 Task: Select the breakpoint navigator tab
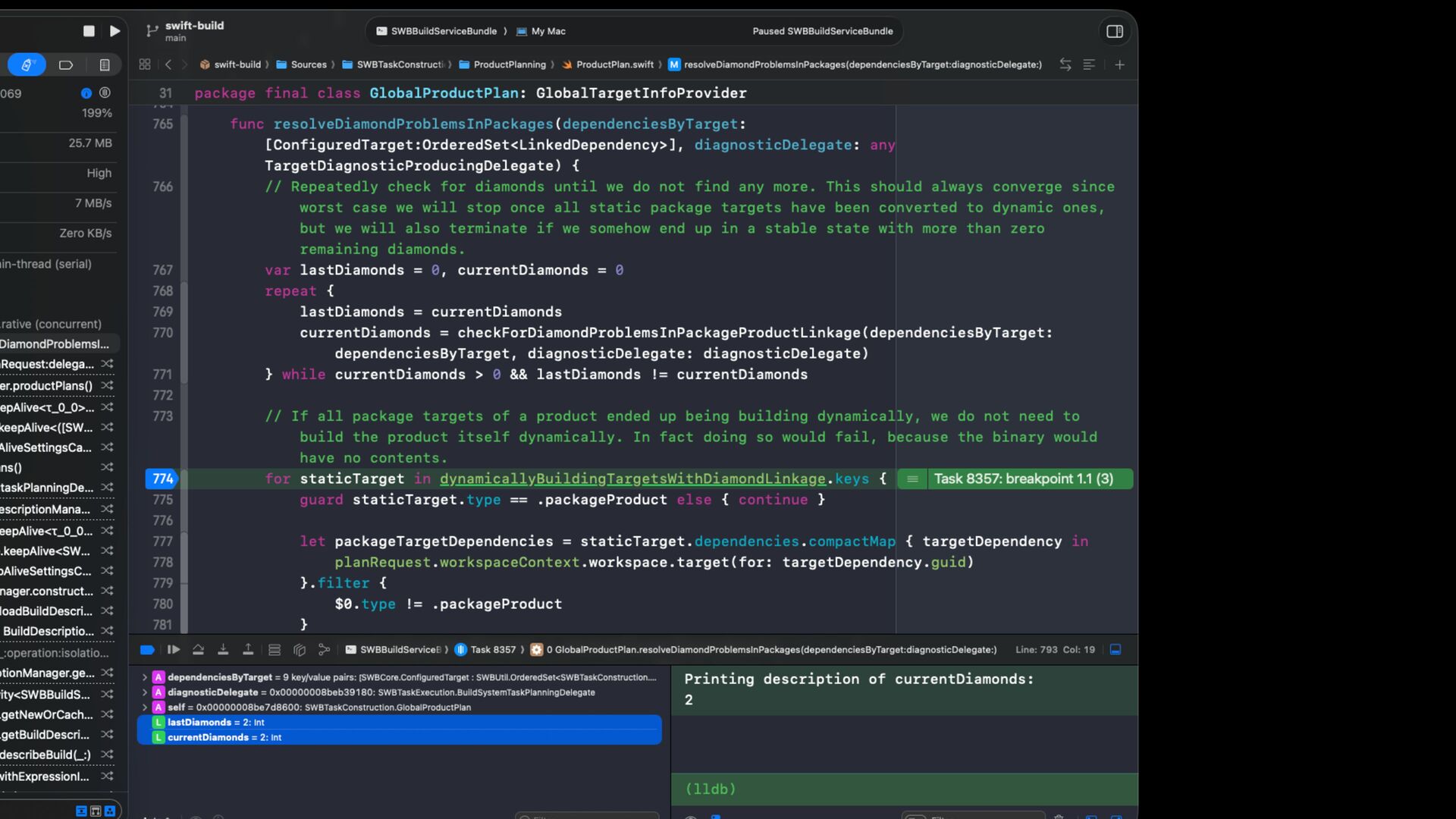(x=66, y=65)
